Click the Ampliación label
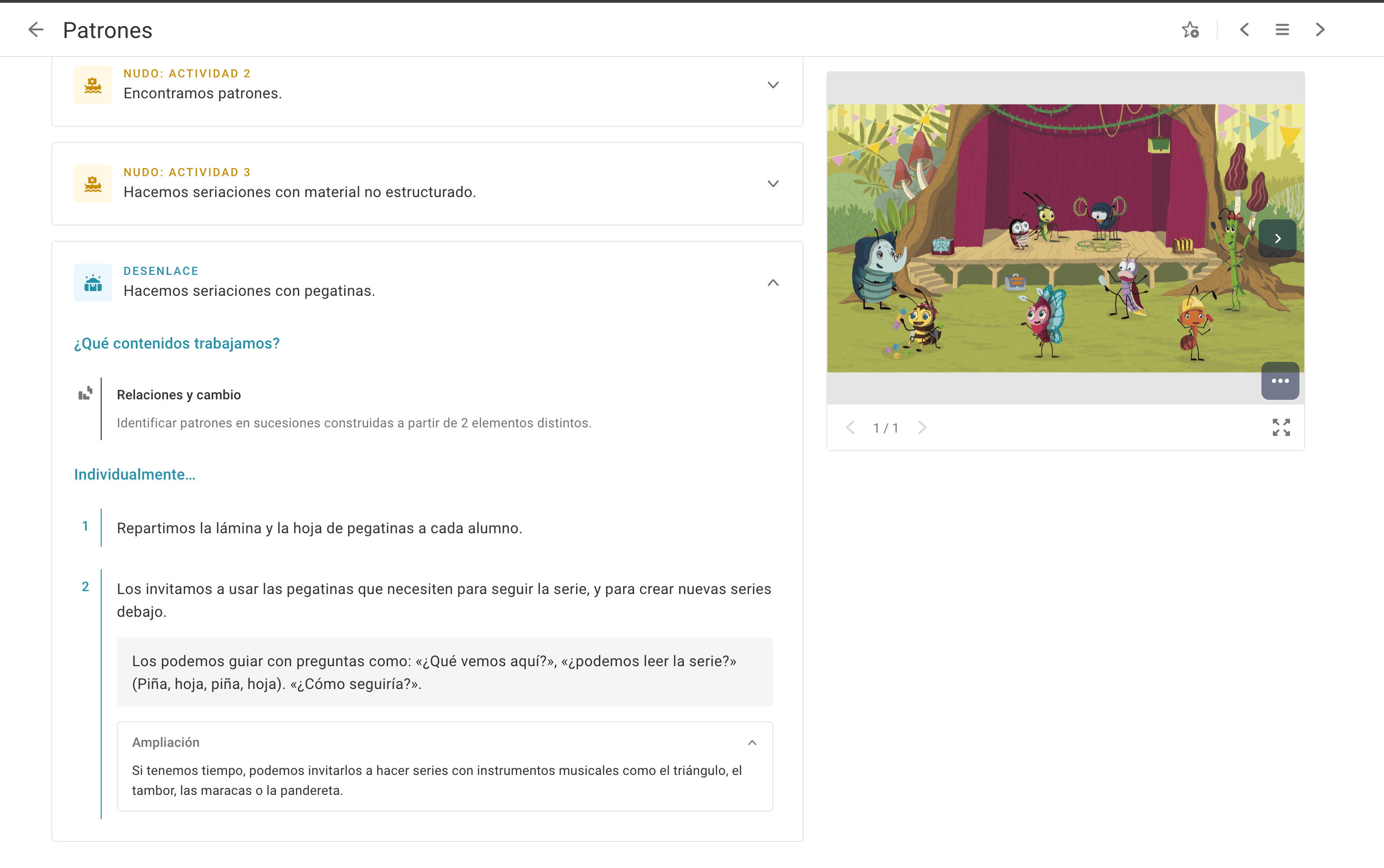 [x=166, y=742]
